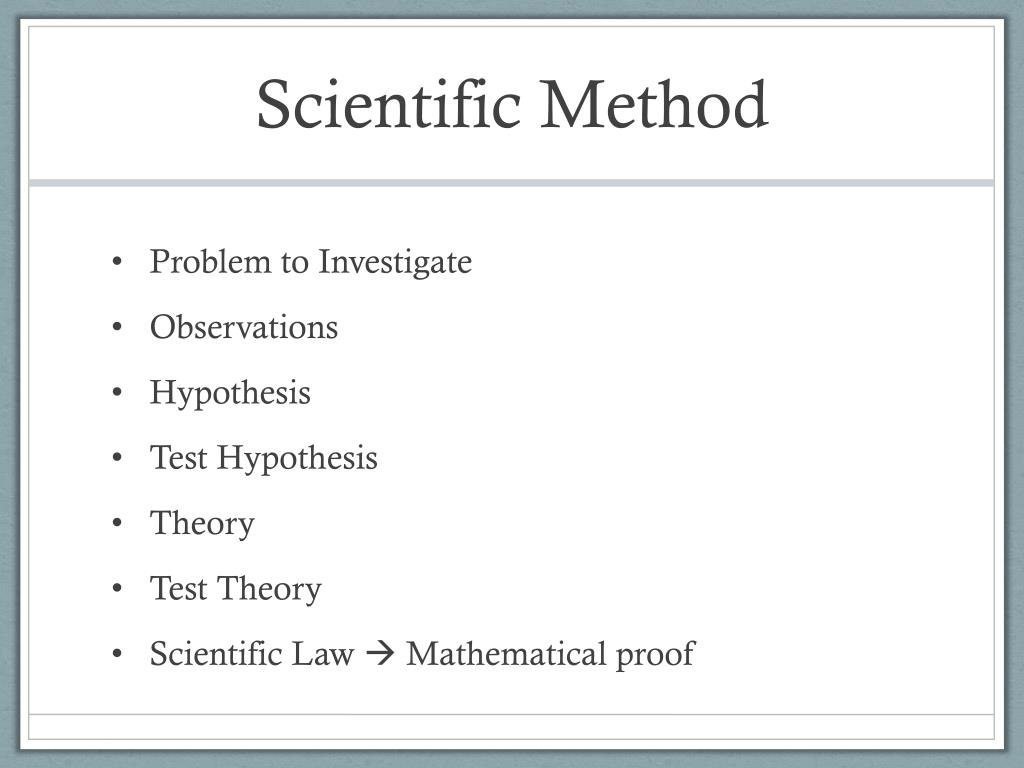Screen dimensions: 1024x768
Task: Click the Test Hypothesis bullet text
Action: (x=264, y=459)
